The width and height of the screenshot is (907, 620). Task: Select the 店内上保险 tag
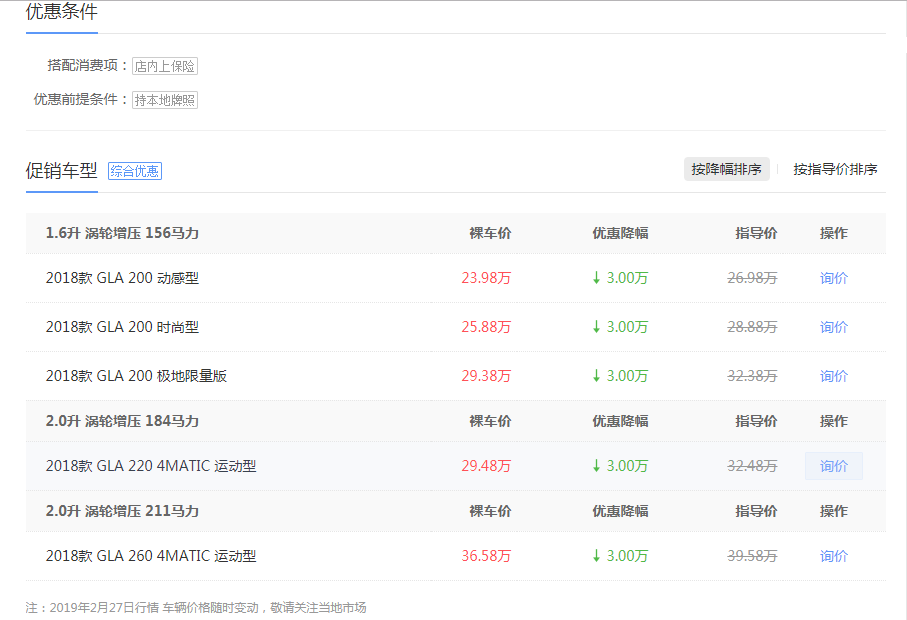tap(165, 66)
